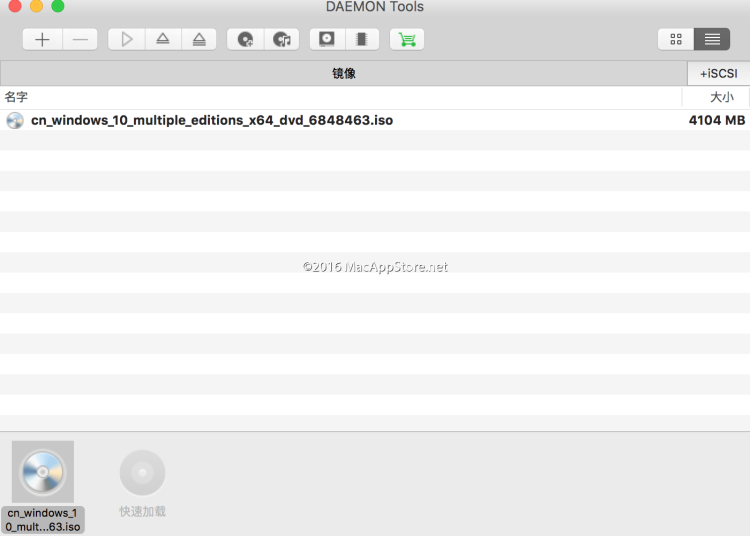Click the 快速加载 quick mount disc

coord(142,474)
